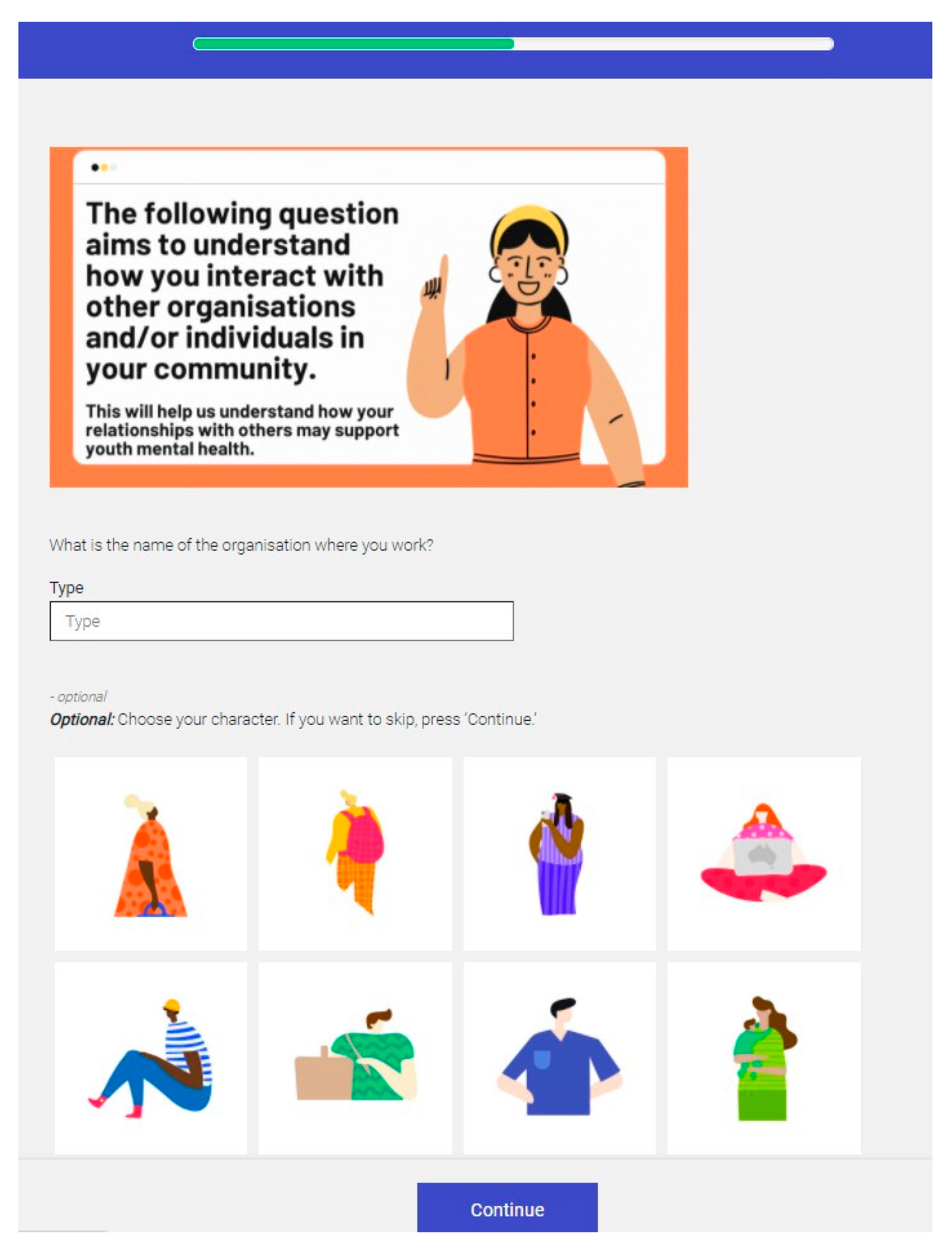Click the youth mental health subtext
This screenshot has width=952, height=1248.
(242, 430)
